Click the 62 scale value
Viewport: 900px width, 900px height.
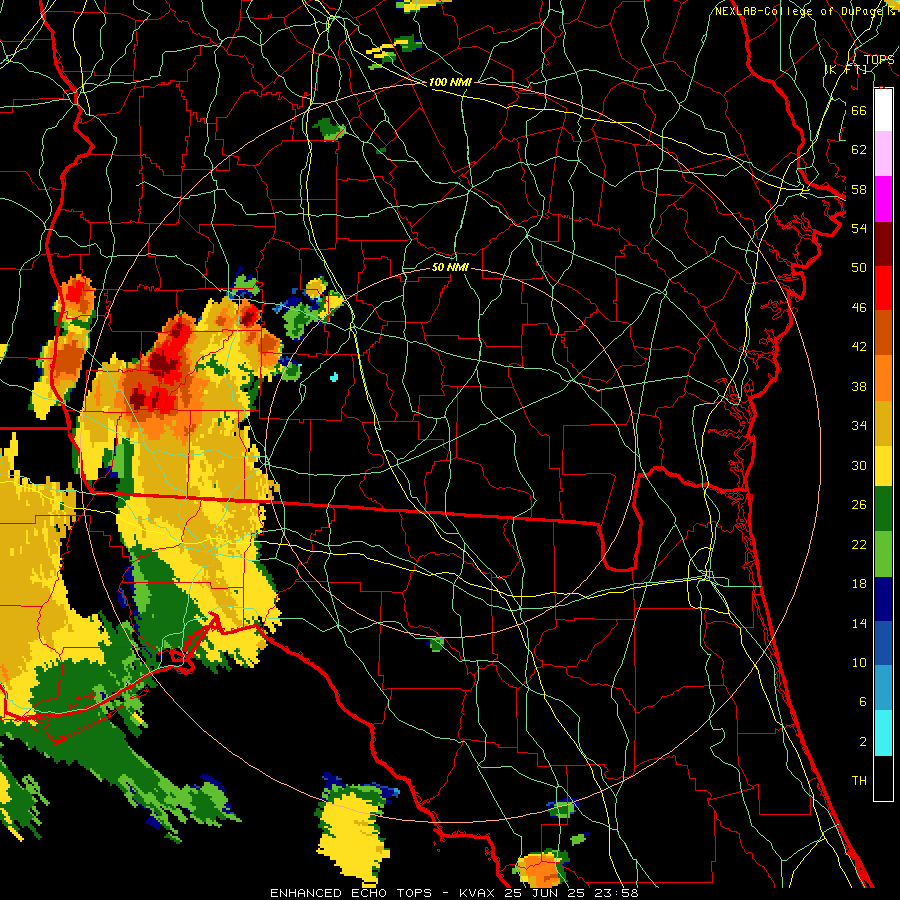[859, 149]
